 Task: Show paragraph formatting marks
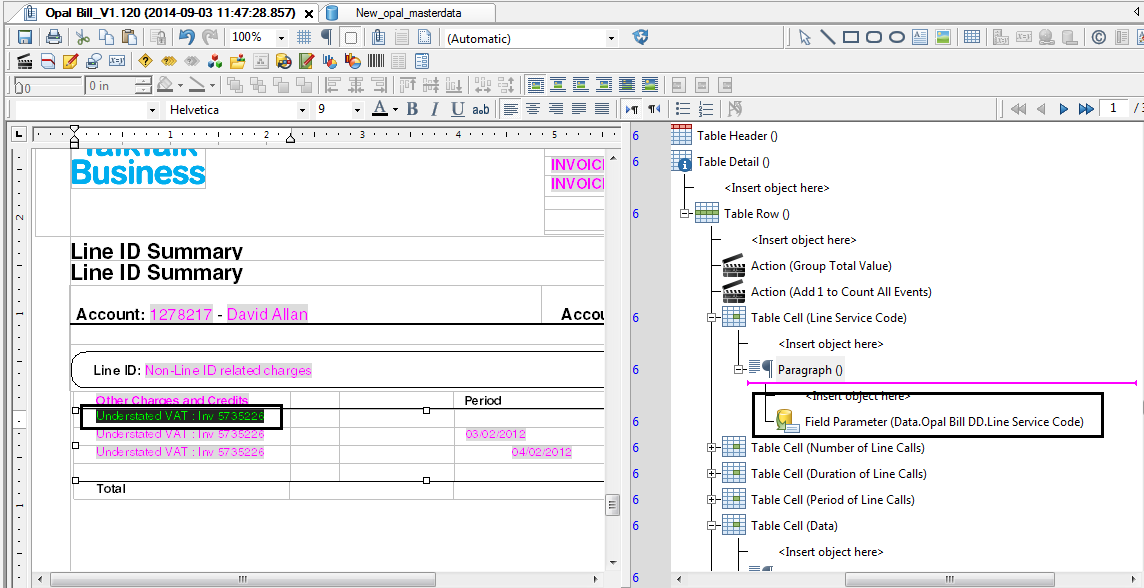click(x=325, y=36)
